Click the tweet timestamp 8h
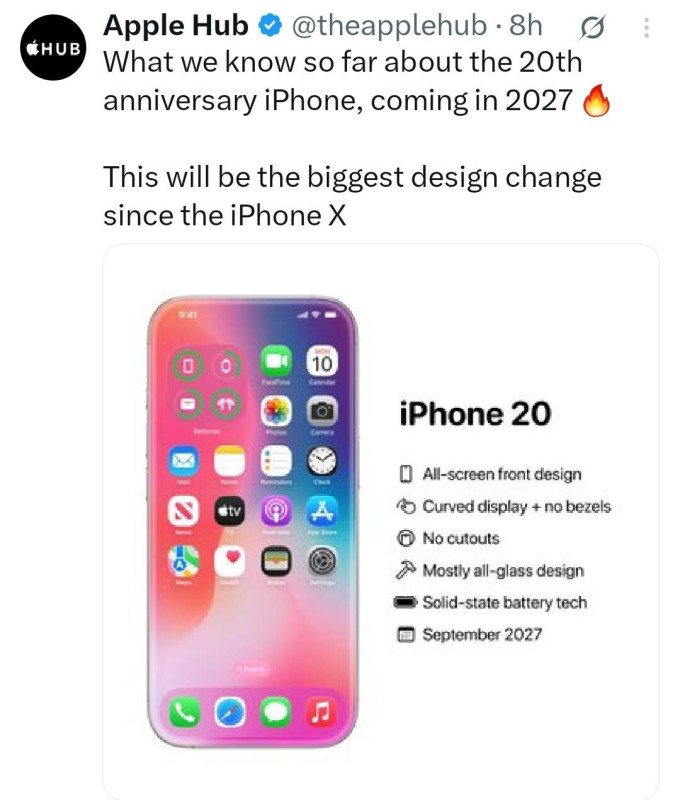The height and width of the screenshot is (800, 680). coord(525,26)
